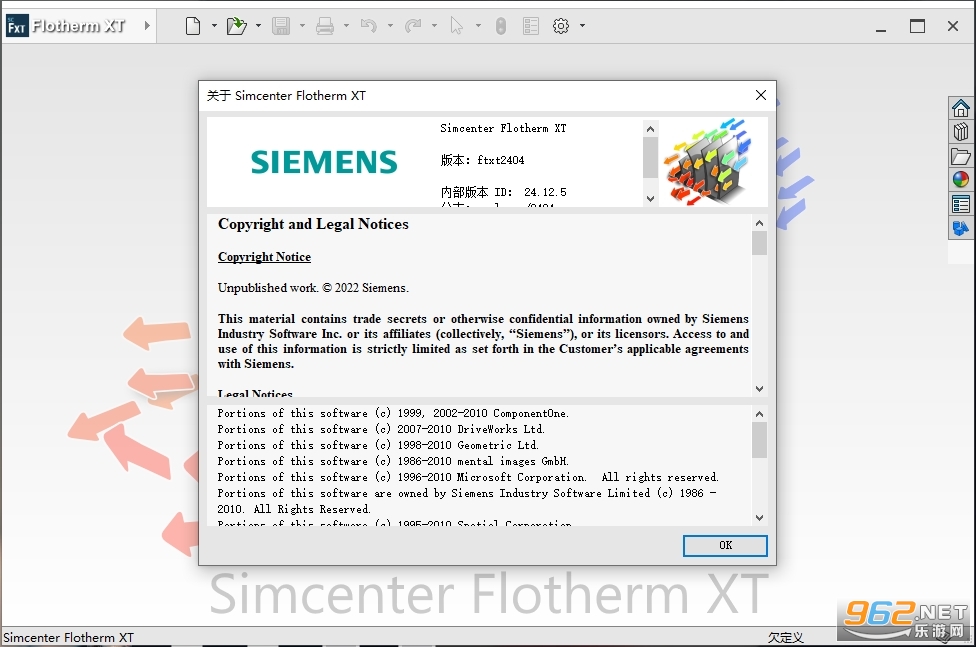
Task: Click the Geometric Ltd copyright line
Action: tap(378, 445)
